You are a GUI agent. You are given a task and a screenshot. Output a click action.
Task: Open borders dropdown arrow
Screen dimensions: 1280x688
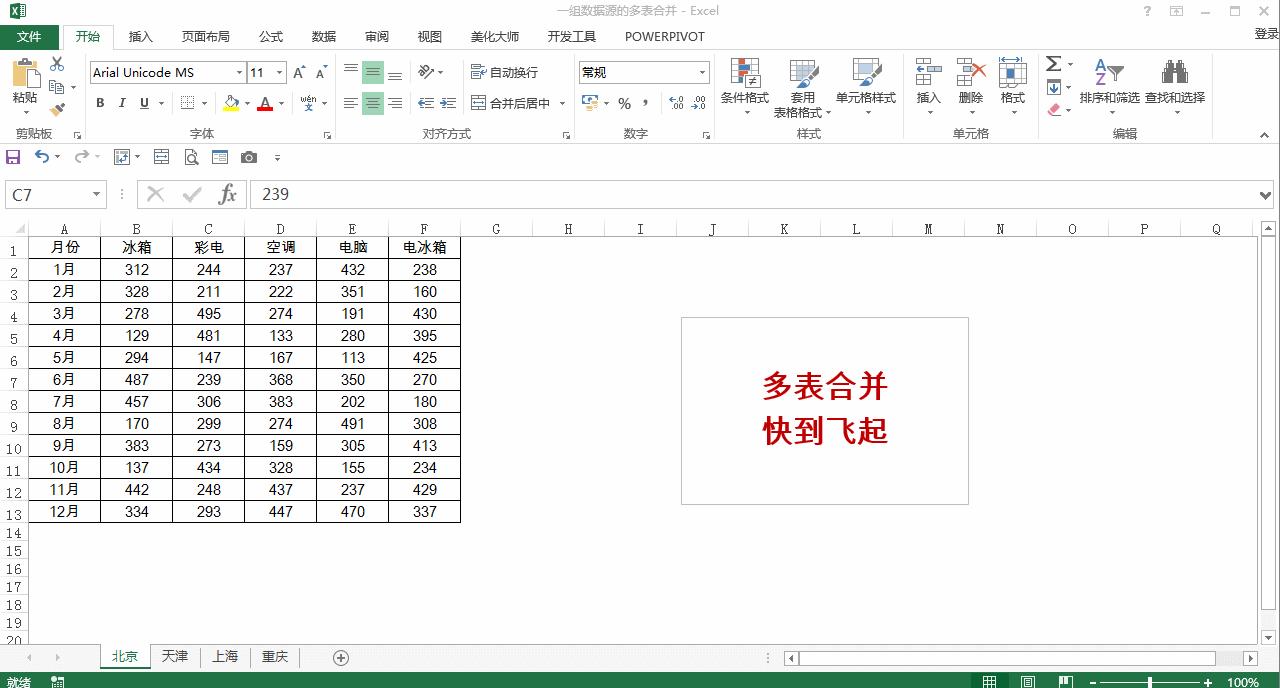(x=205, y=103)
